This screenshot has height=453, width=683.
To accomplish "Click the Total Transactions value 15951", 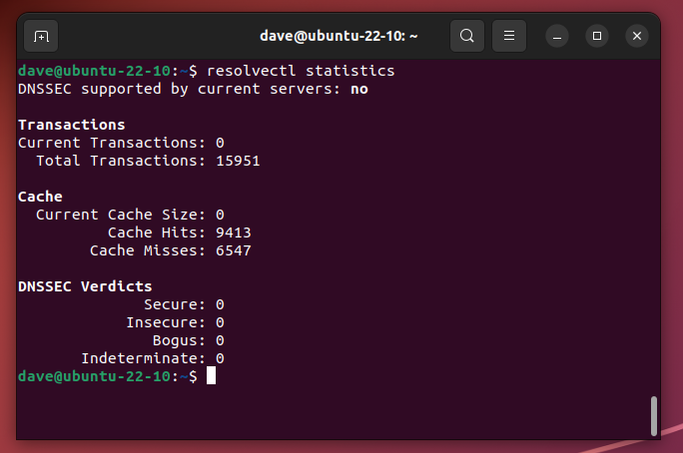I will (238, 161).
